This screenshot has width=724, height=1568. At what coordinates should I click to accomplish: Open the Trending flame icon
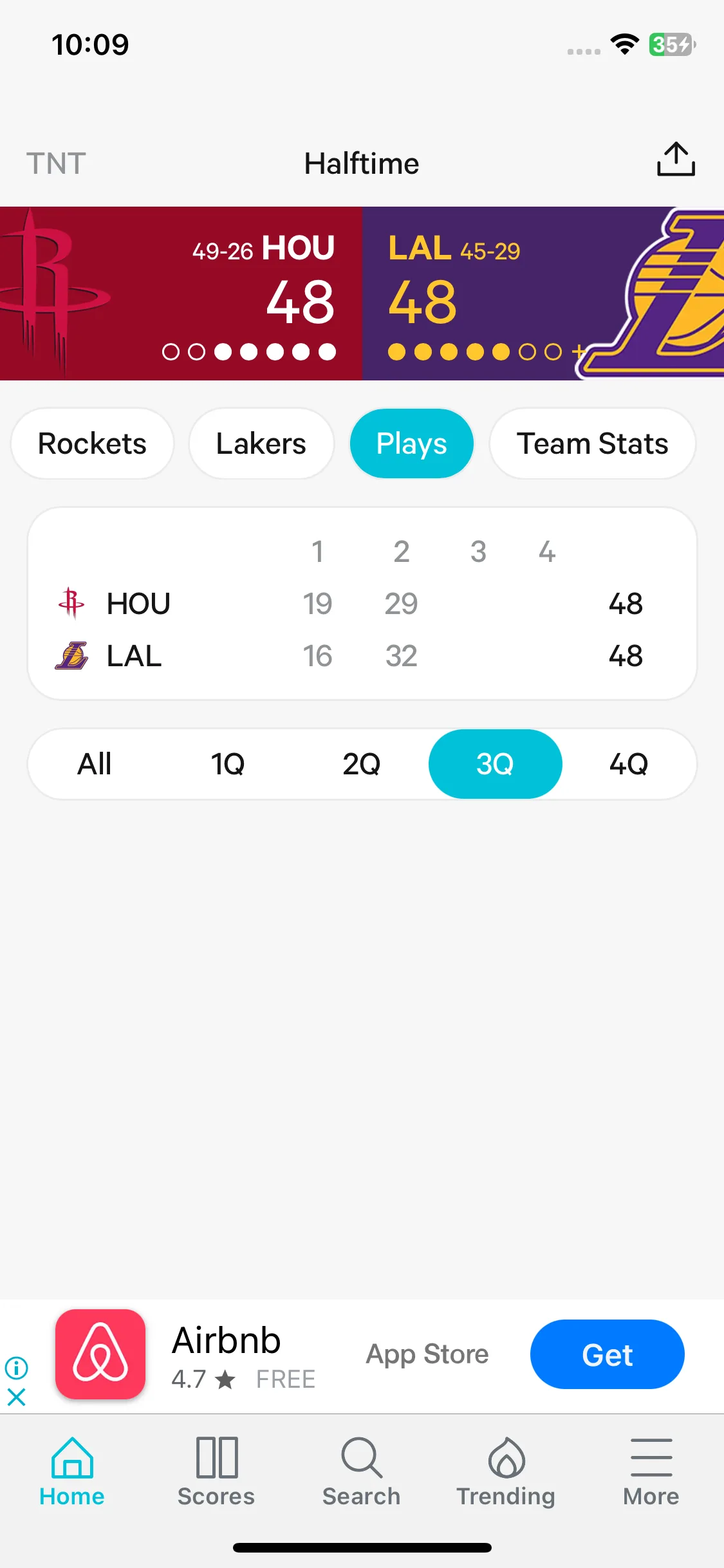coord(506,1457)
